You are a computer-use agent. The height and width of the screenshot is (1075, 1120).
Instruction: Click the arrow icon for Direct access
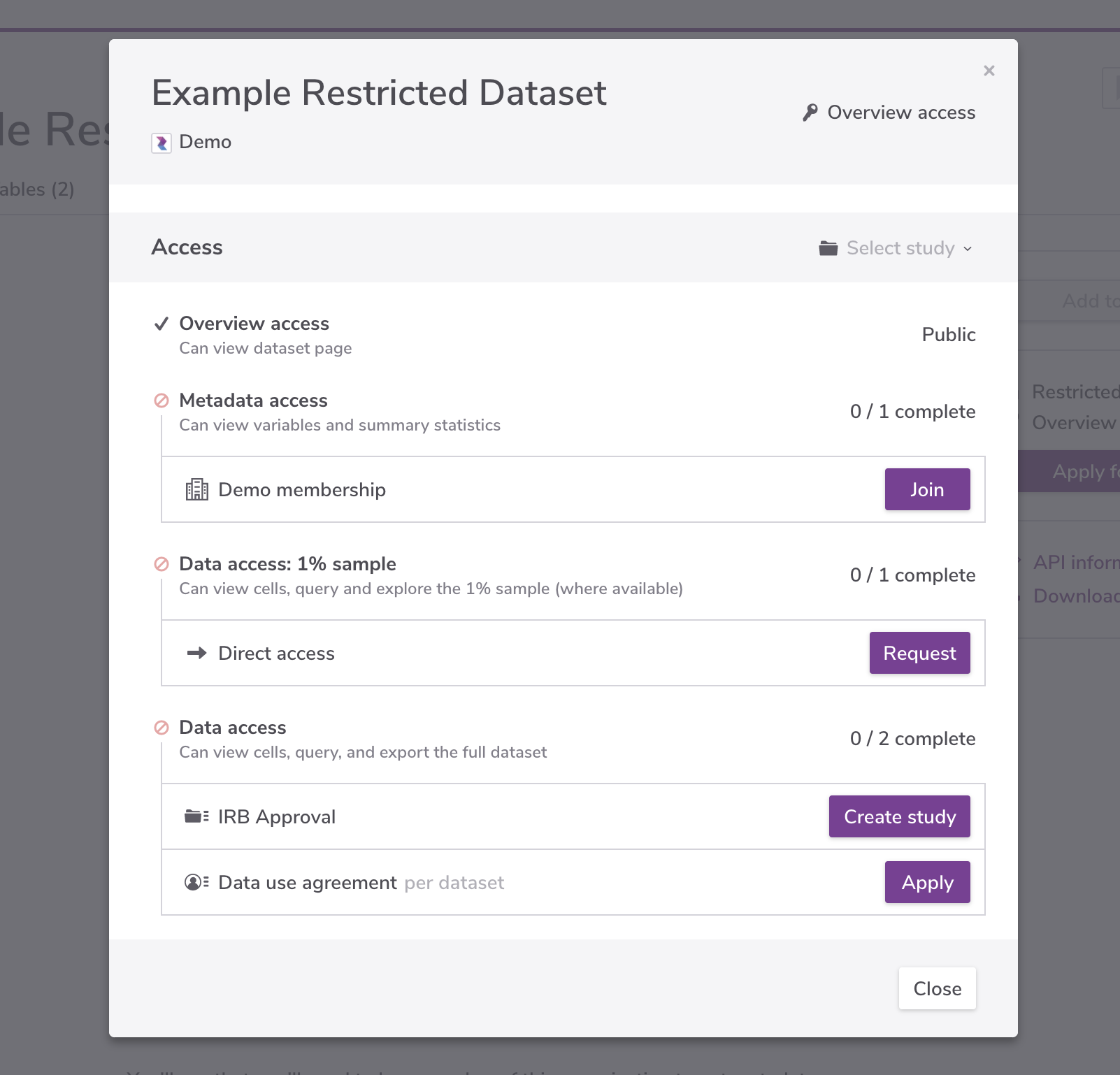pyautogui.click(x=197, y=653)
